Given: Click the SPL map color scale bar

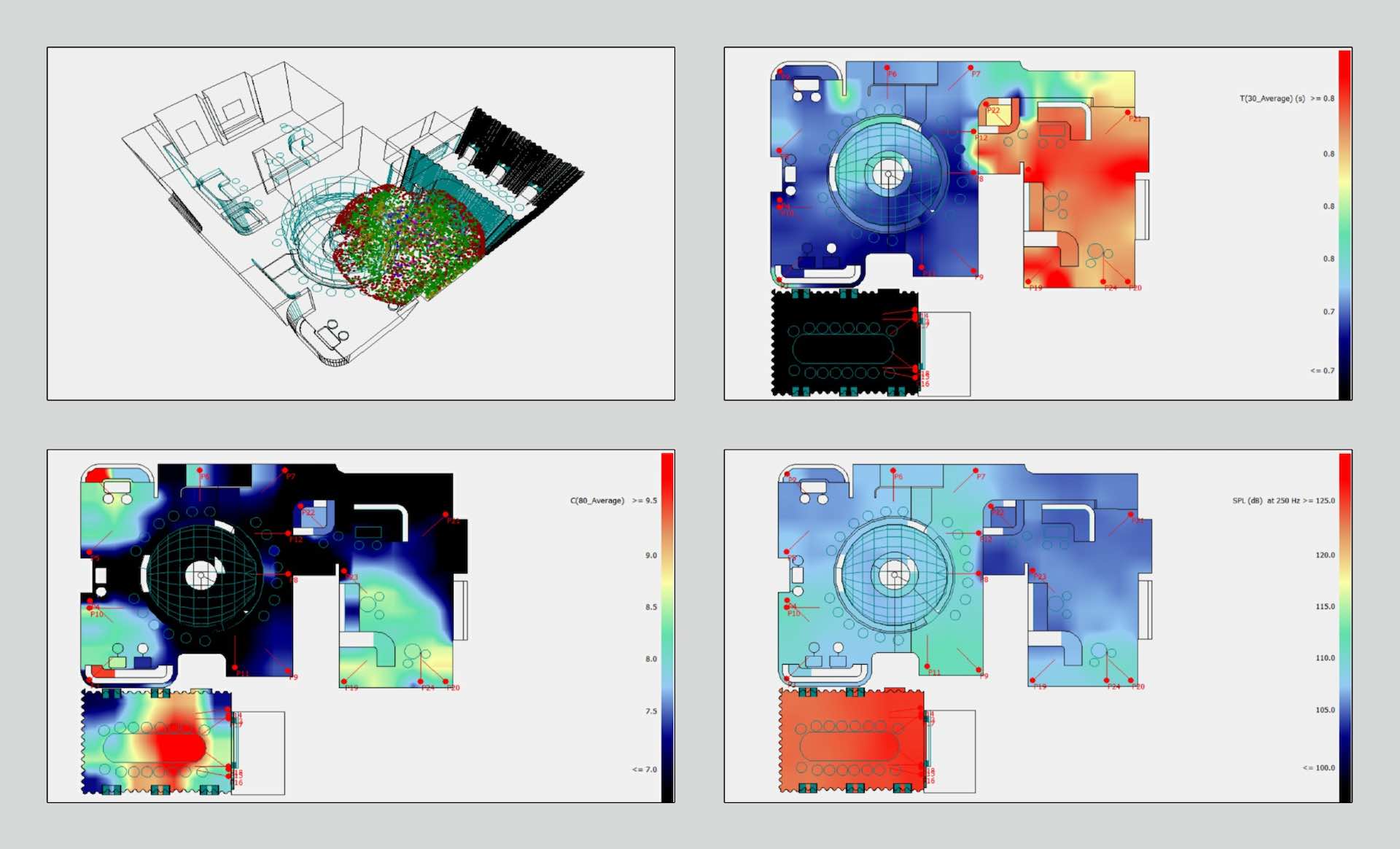Looking at the screenshot, I should click(1345, 627).
